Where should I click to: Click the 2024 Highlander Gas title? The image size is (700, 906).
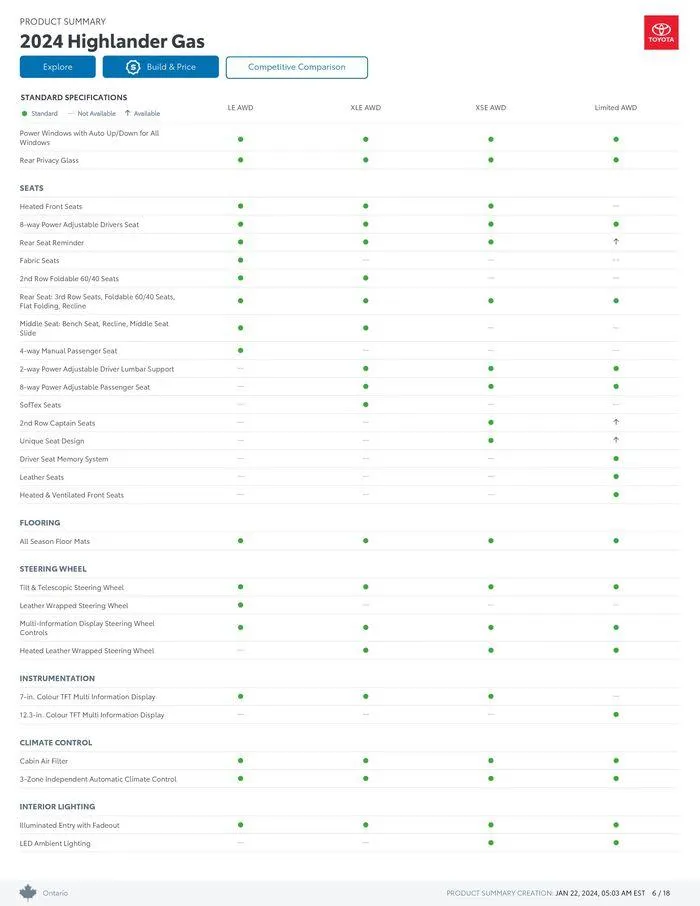[112, 41]
